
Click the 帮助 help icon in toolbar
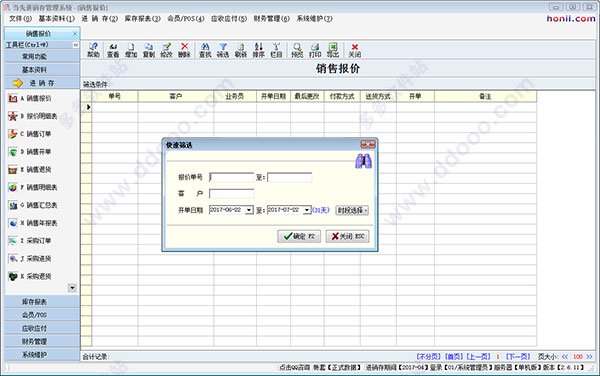tap(93, 50)
